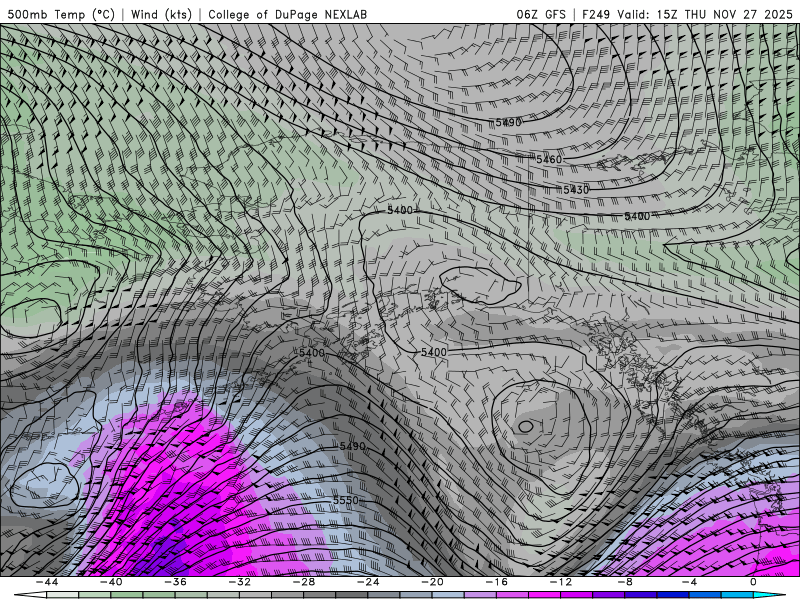Click the 5550 height contour label
The image size is (800, 600).
pos(346,500)
